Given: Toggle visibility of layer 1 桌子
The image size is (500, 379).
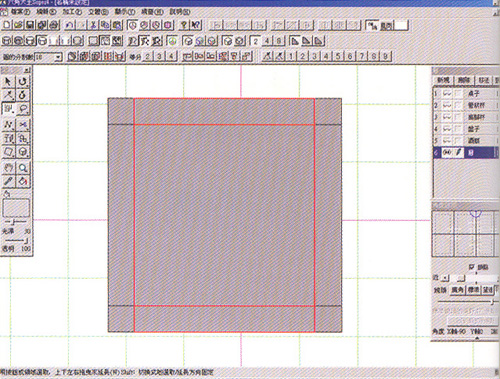Looking at the screenshot, I should [447, 94].
